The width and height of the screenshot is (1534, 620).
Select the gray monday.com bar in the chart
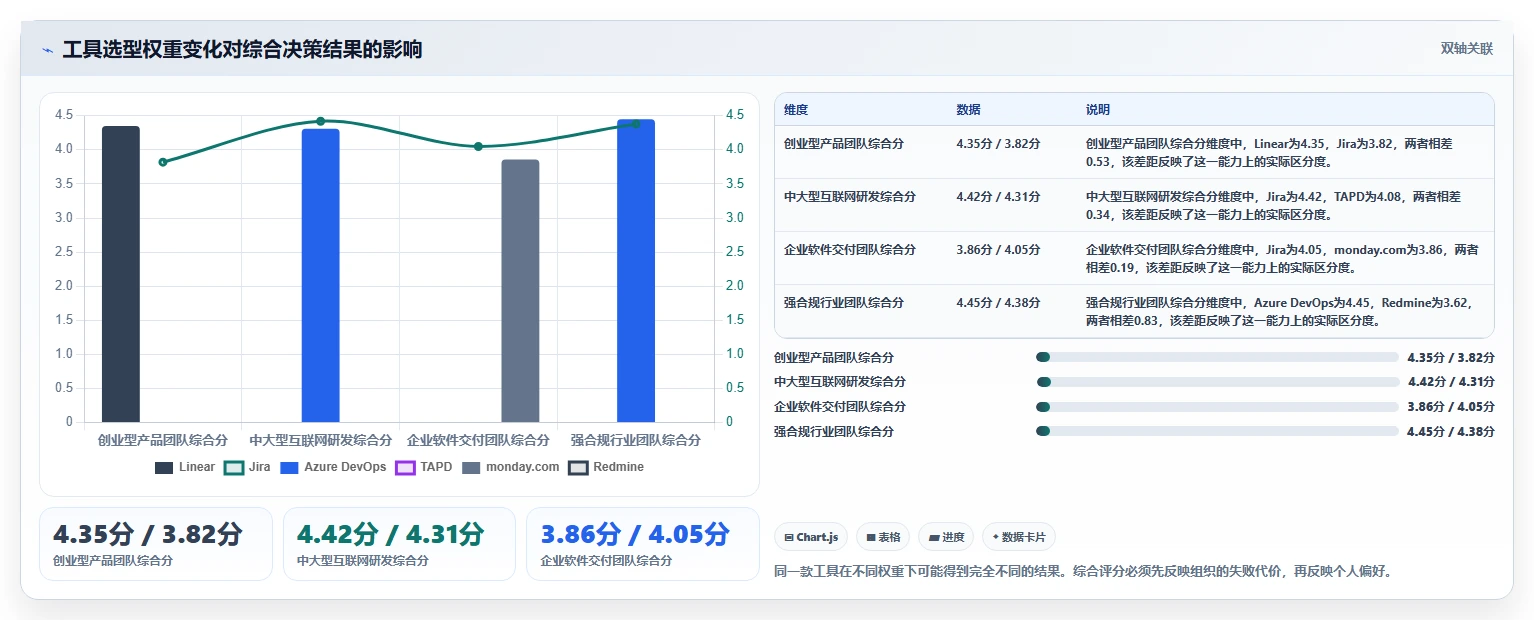pos(520,291)
